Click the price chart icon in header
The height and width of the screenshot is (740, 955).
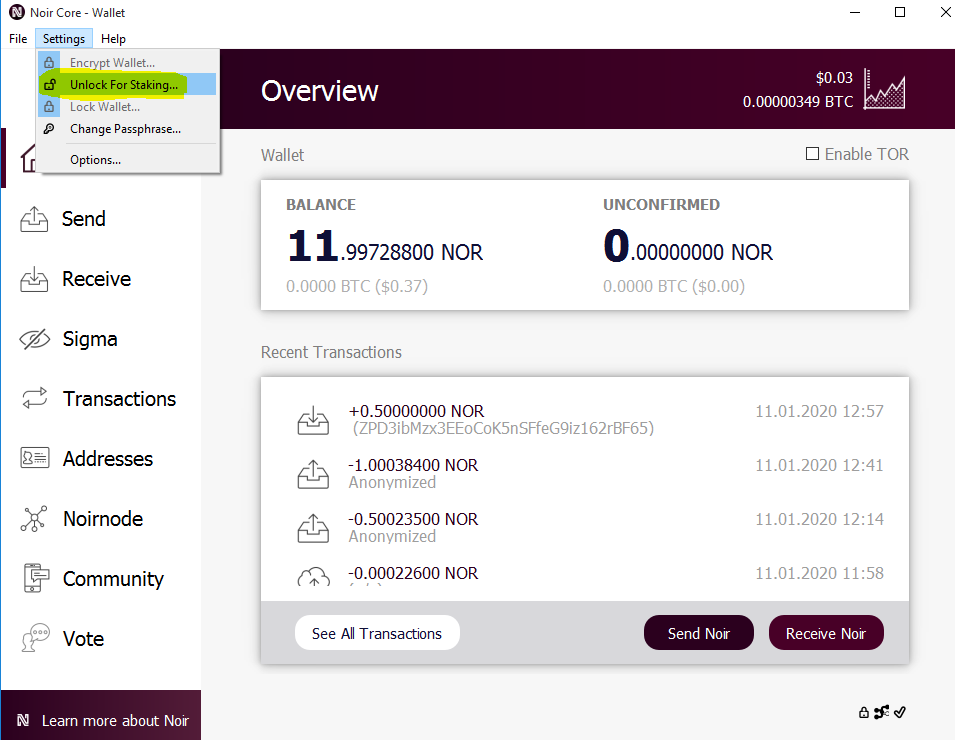click(x=885, y=89)
